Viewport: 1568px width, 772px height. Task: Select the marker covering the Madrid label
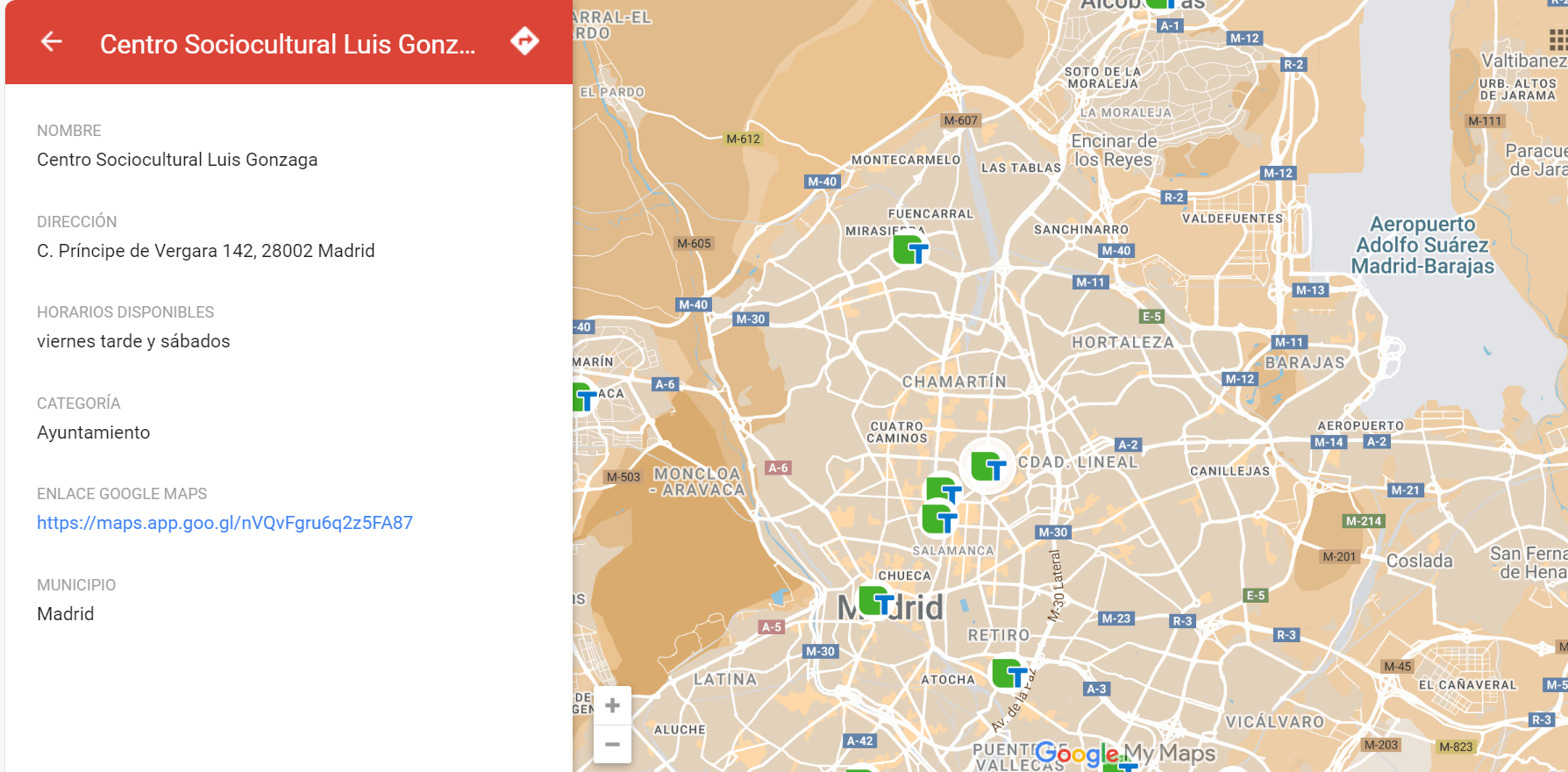coord(876,602)
